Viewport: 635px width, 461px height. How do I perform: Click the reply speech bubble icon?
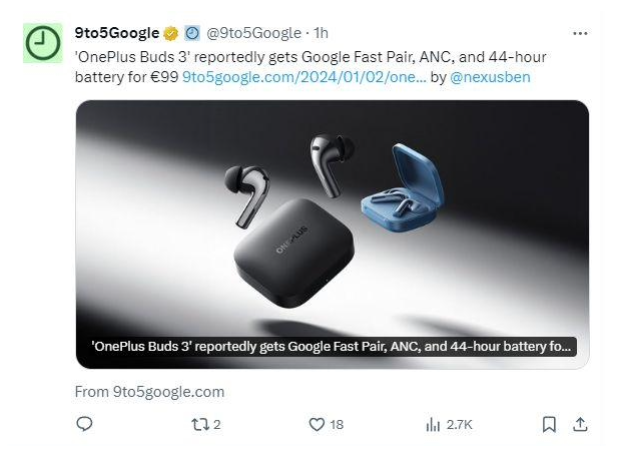tap(84, 424)
